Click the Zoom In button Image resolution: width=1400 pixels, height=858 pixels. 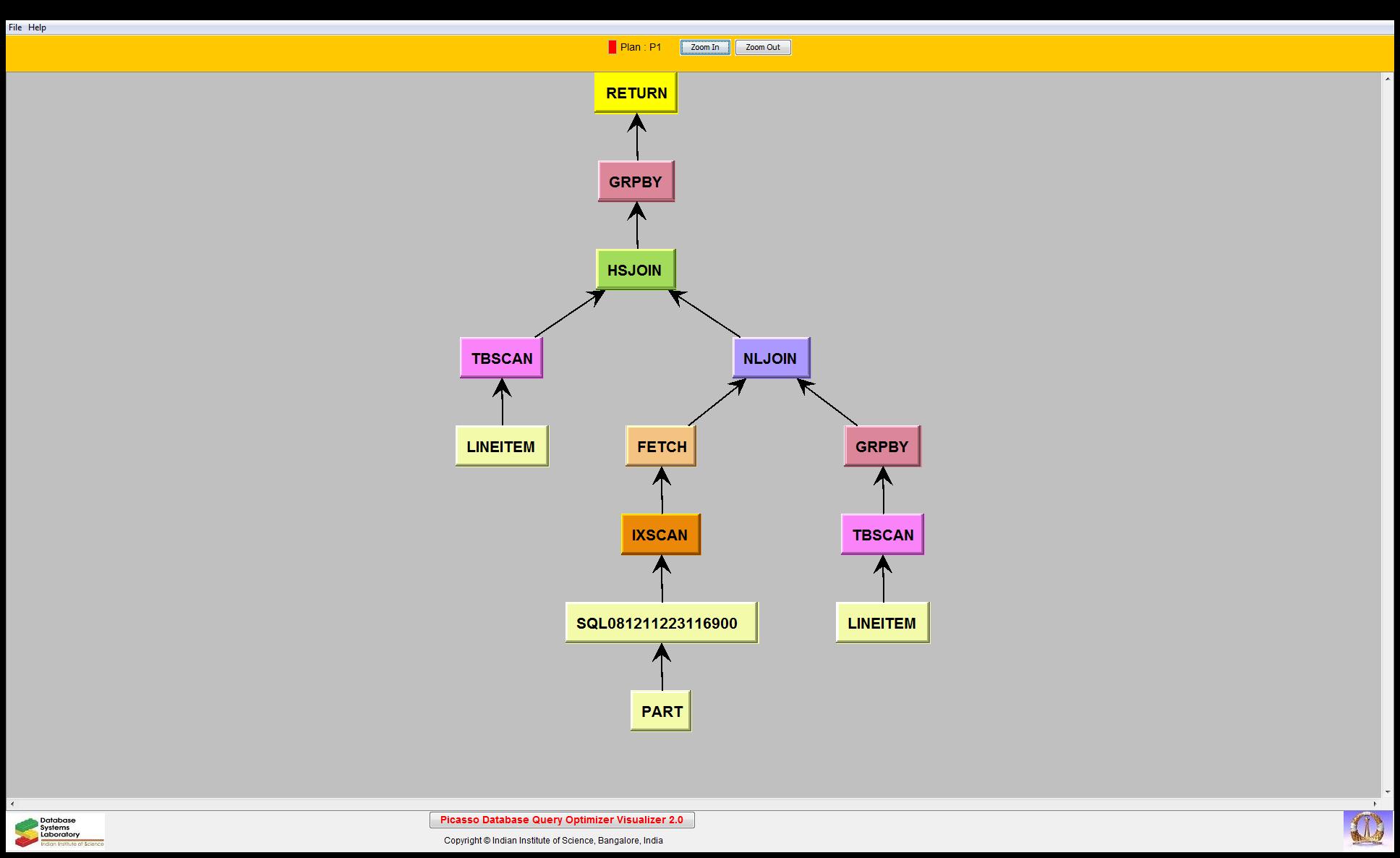click(x=704, y=47)
